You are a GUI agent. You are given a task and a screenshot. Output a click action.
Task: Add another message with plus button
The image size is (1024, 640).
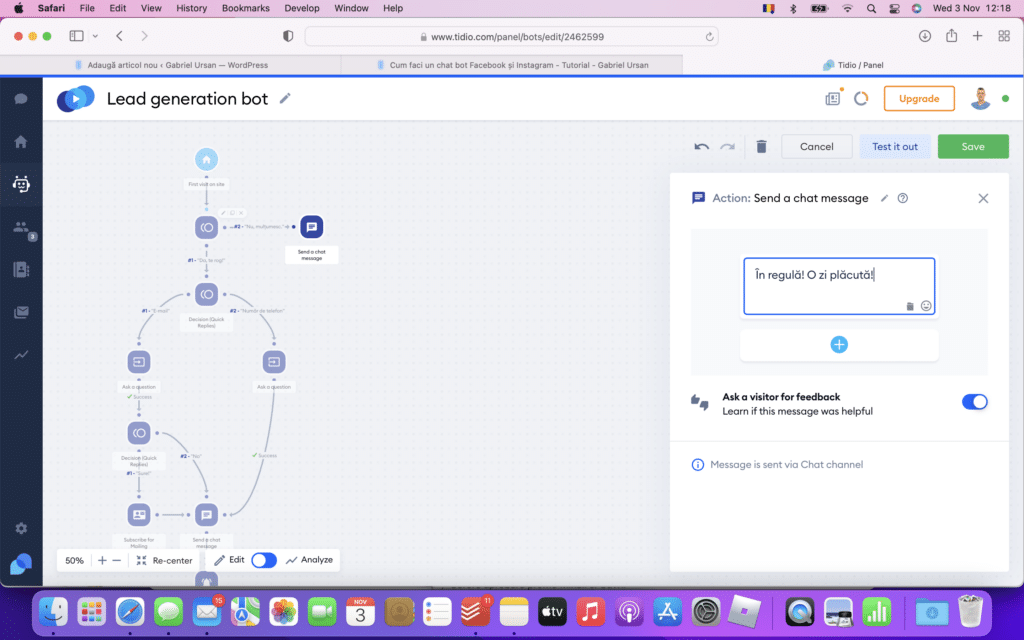coord(839,344)
